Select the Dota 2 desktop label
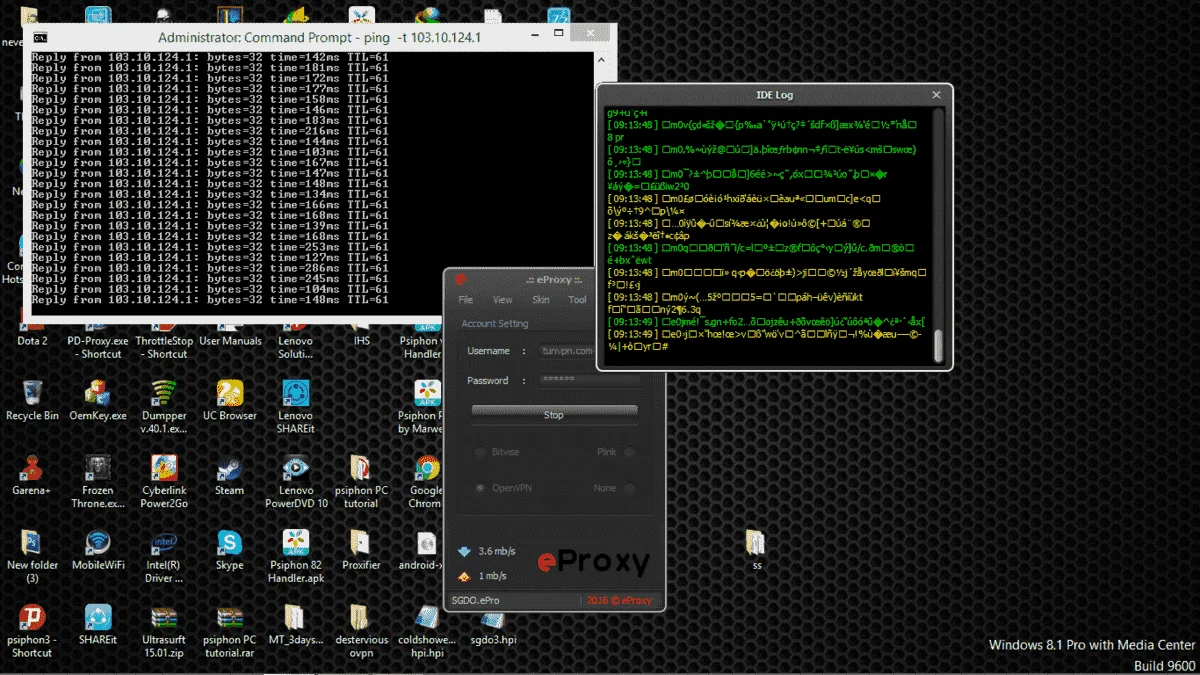 [32, 341]
